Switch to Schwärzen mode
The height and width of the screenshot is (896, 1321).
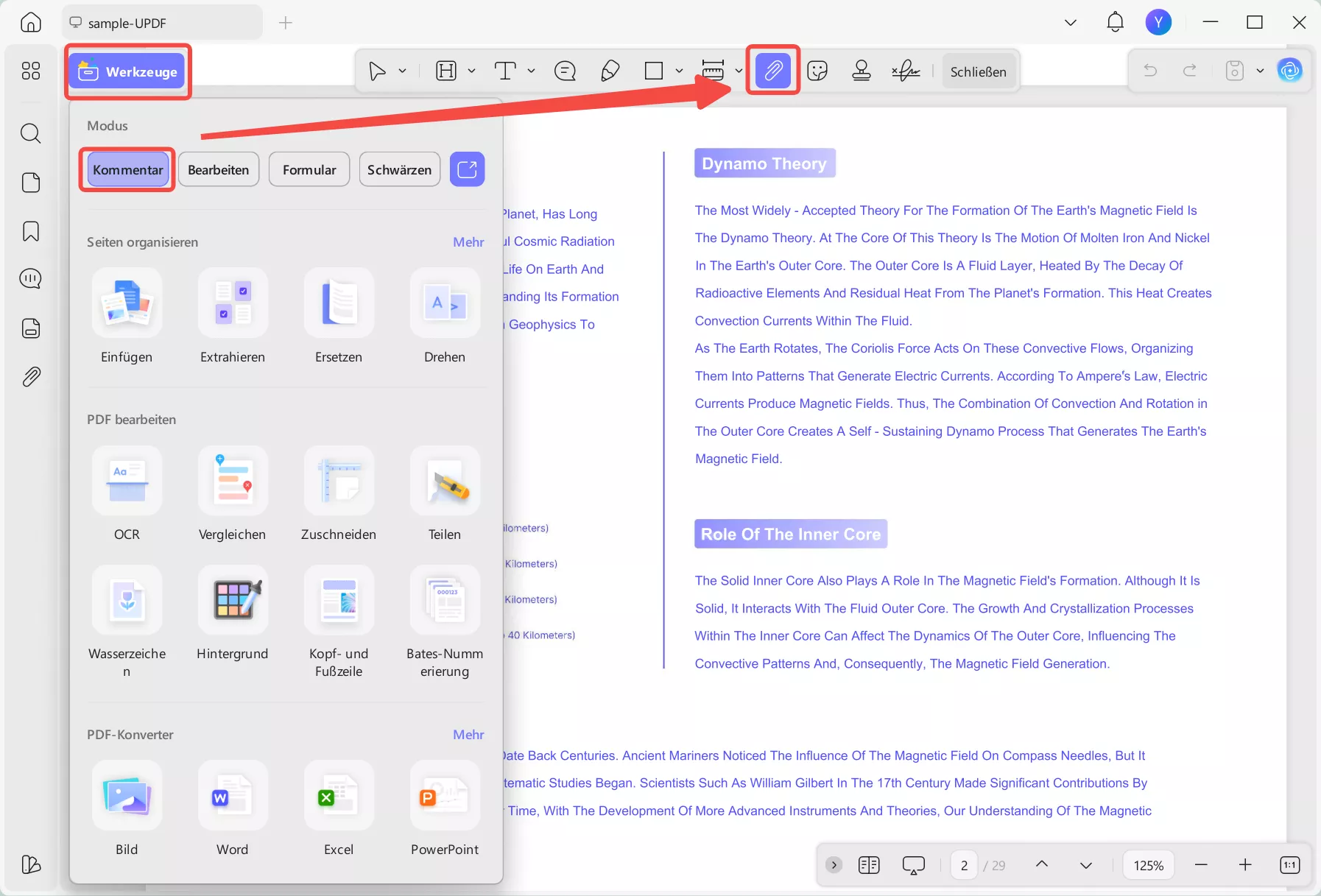(x=400, y=169)
